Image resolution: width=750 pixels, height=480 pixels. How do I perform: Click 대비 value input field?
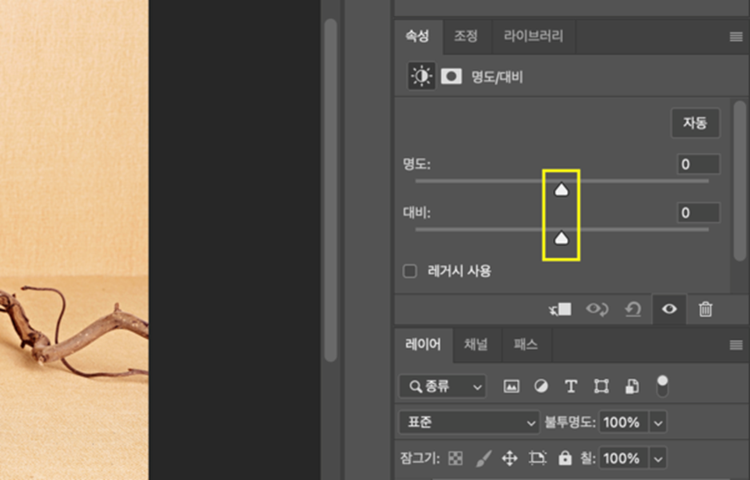tap(699, 213)
